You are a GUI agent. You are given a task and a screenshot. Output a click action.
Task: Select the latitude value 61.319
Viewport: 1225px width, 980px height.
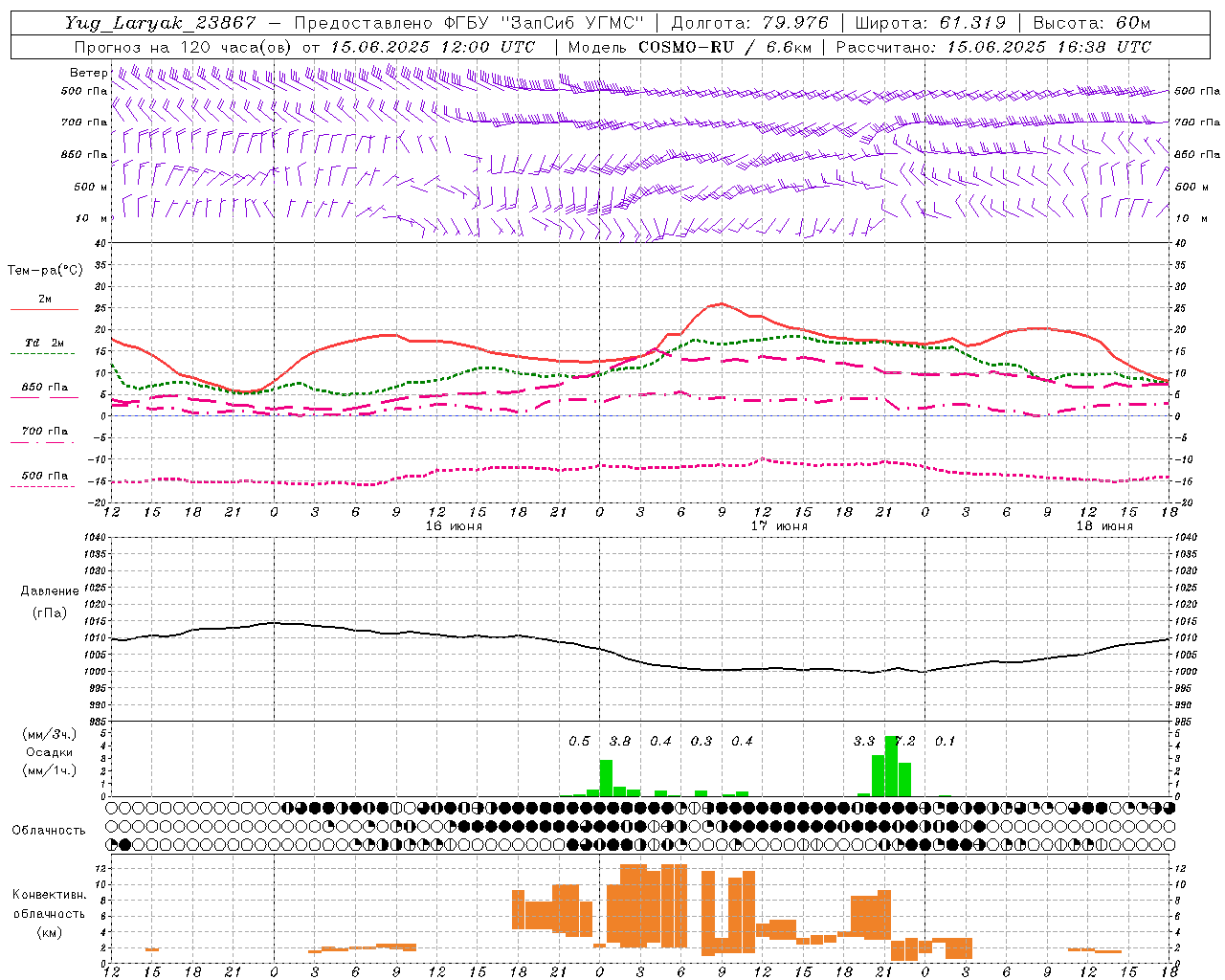point(972,23)
